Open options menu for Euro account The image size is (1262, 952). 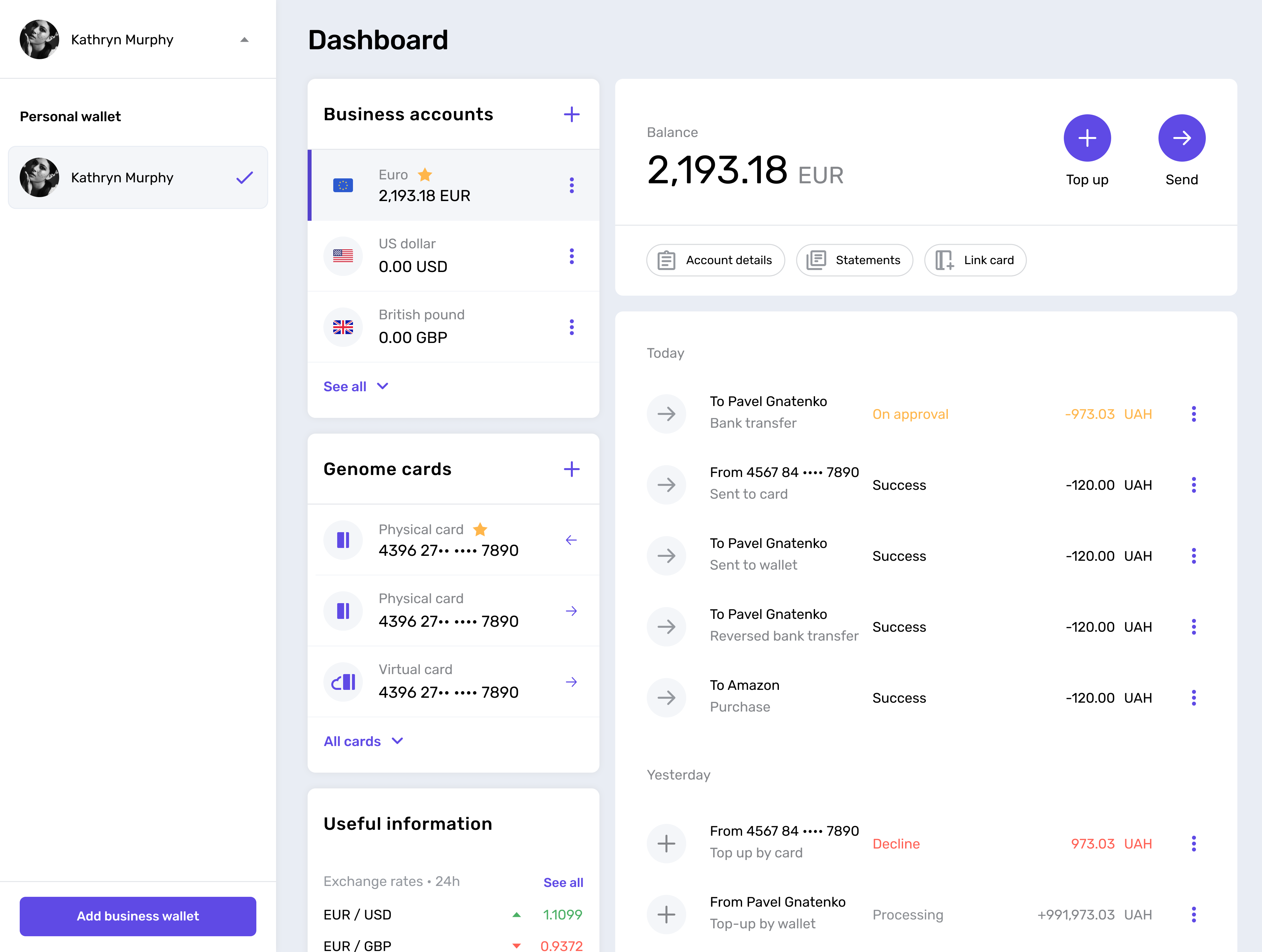[571, 185]
